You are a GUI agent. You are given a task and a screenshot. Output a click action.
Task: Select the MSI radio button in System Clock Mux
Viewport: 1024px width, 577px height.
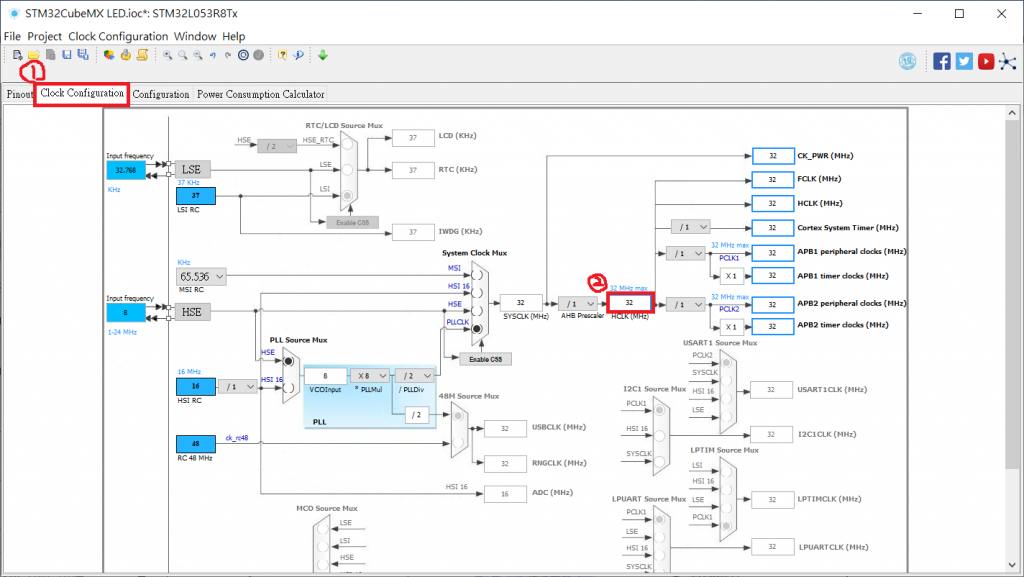click(477, 275)
